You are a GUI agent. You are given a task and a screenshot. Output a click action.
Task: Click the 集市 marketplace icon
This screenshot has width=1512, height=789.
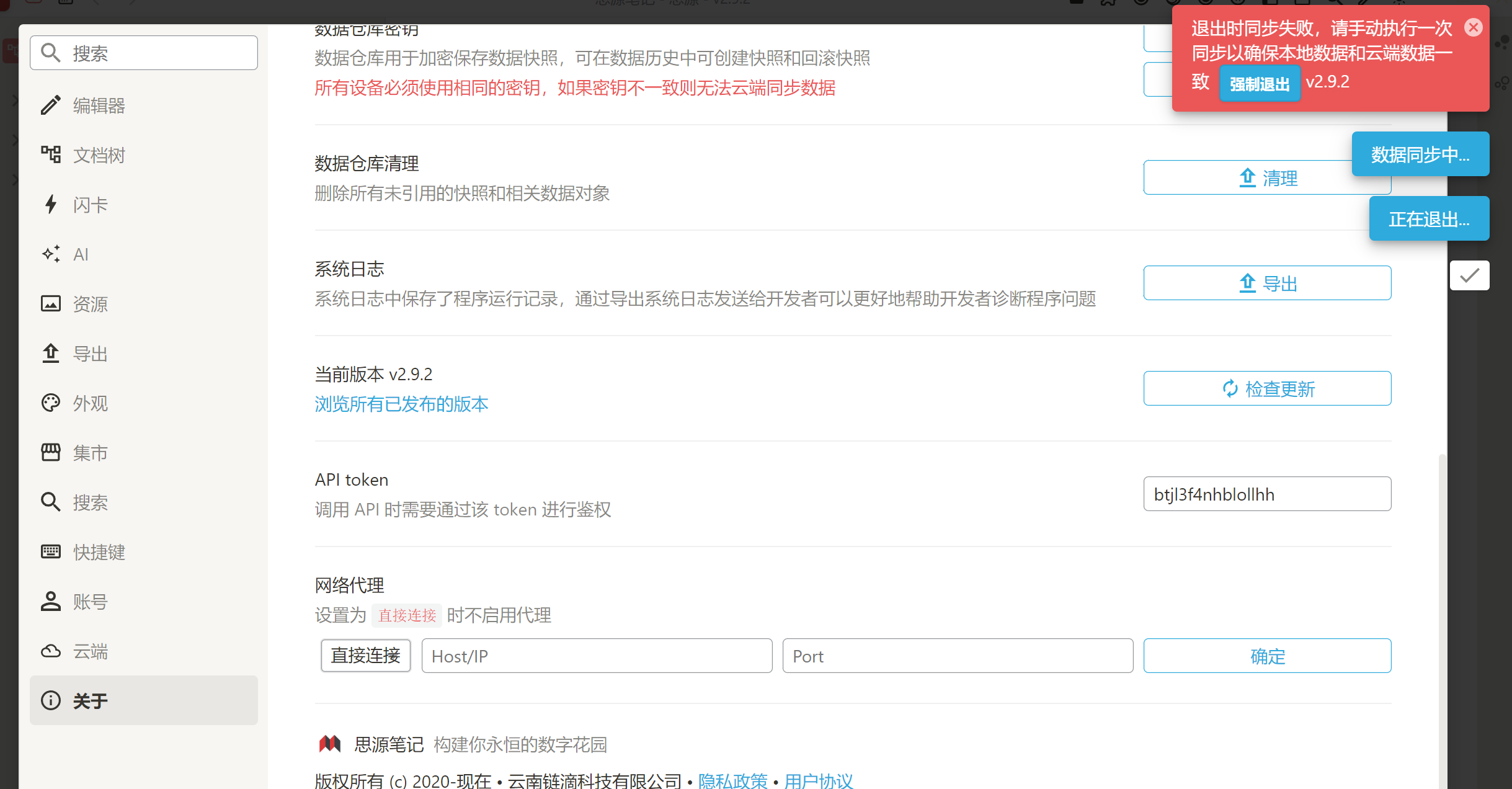pyautogui.click(x=51, y=452)
